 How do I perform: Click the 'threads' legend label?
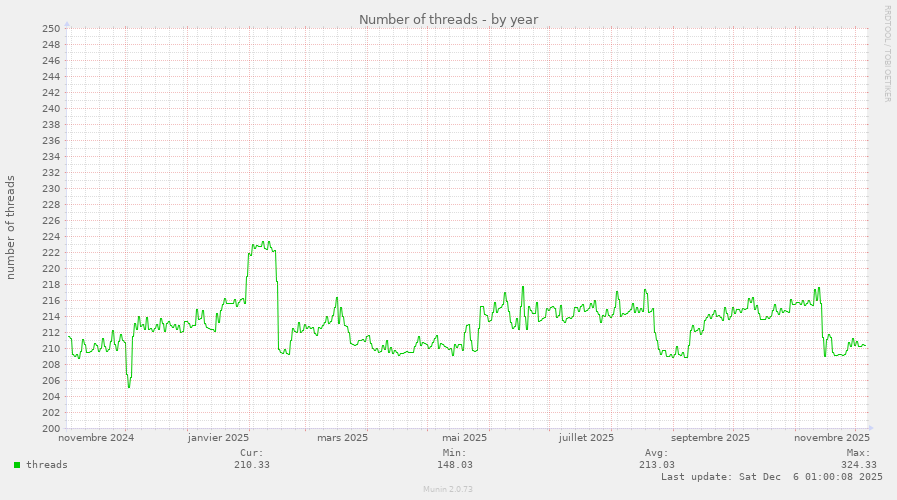tap(47, 465)
